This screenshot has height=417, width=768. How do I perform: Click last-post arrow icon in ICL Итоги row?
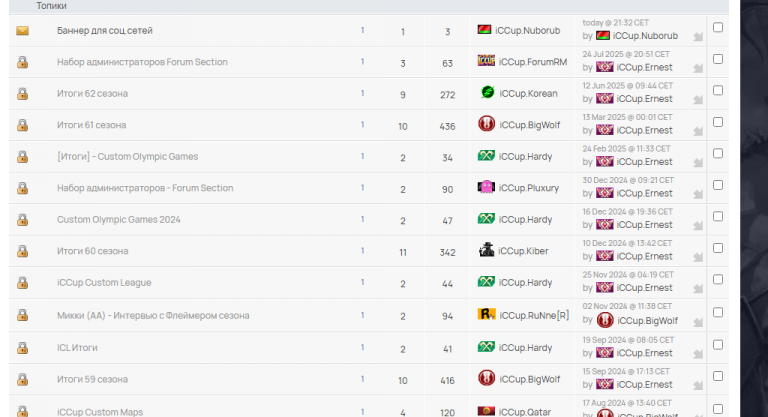pyautogui.click(x=698, y=354)
